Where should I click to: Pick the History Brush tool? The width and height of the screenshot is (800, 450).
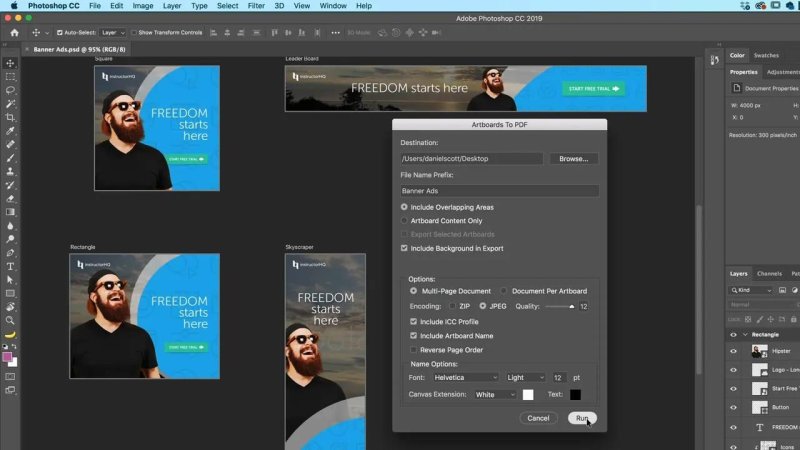point(10,185)
